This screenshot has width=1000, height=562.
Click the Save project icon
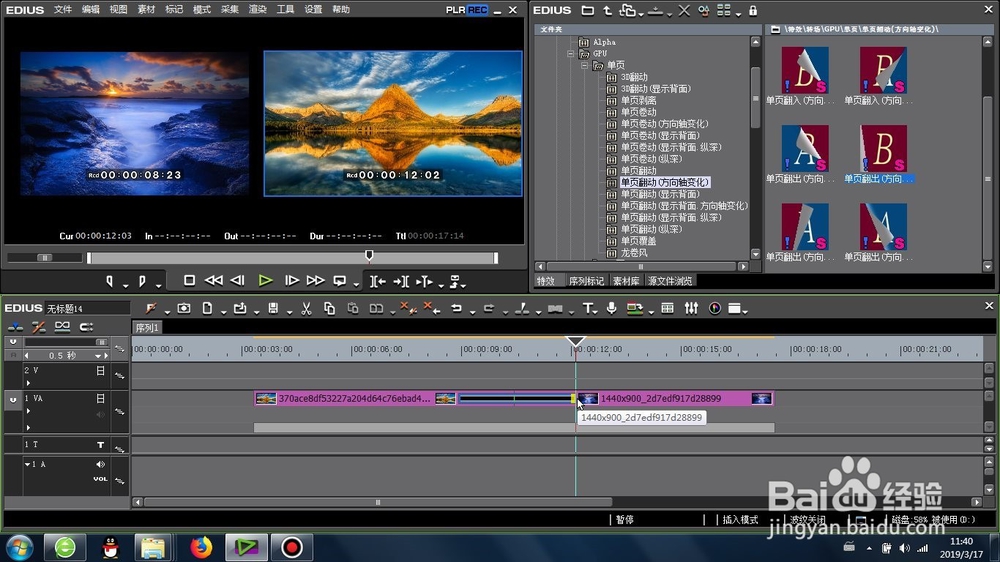tap(273, 309)
